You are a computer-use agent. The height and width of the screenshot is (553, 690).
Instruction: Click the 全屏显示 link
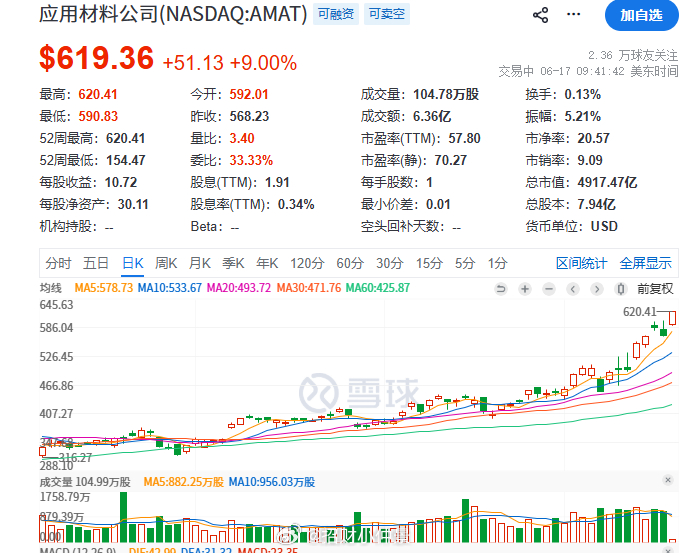(x=646, y=263)
